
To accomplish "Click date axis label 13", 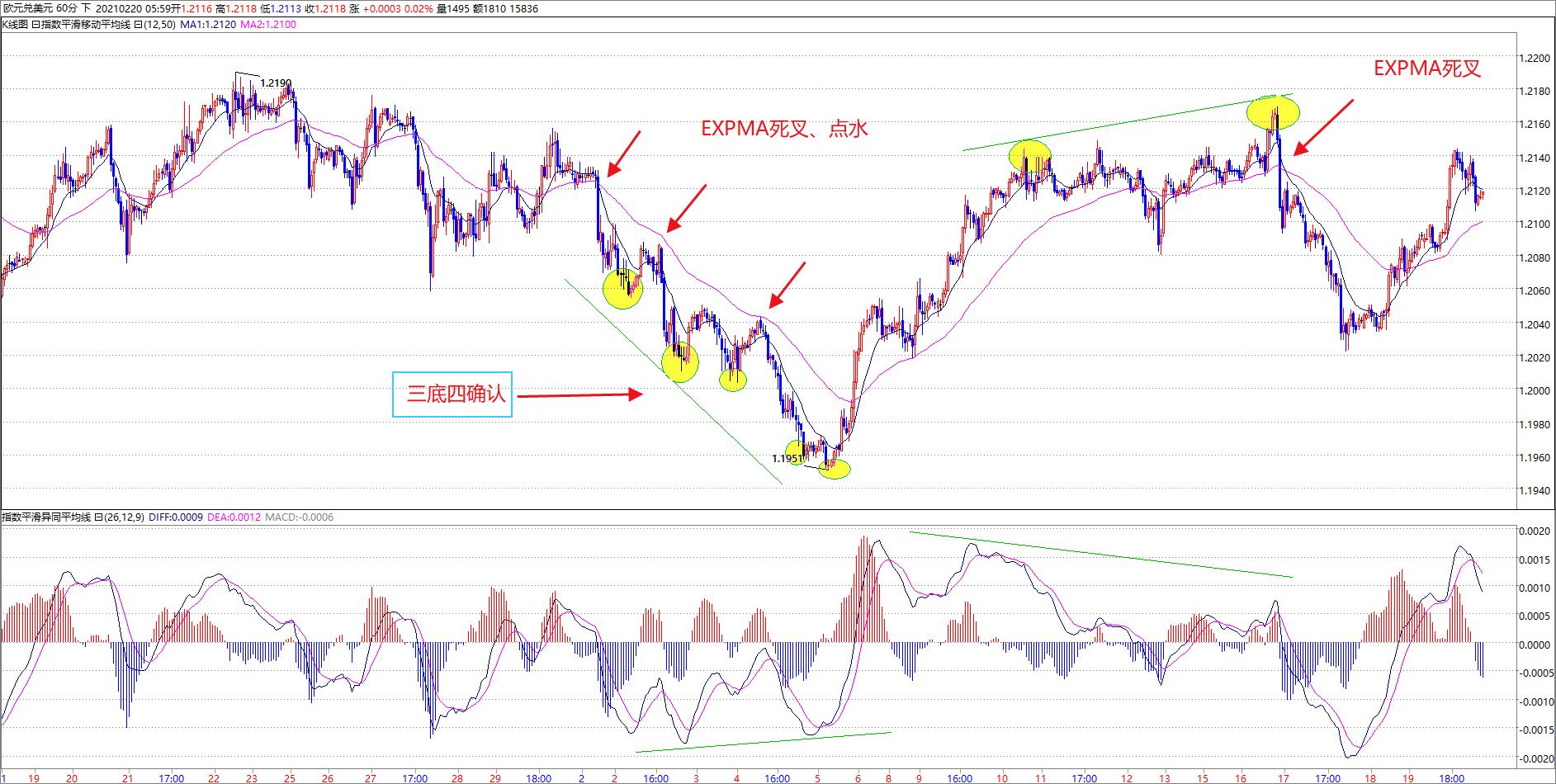I will click(1165, 777).
